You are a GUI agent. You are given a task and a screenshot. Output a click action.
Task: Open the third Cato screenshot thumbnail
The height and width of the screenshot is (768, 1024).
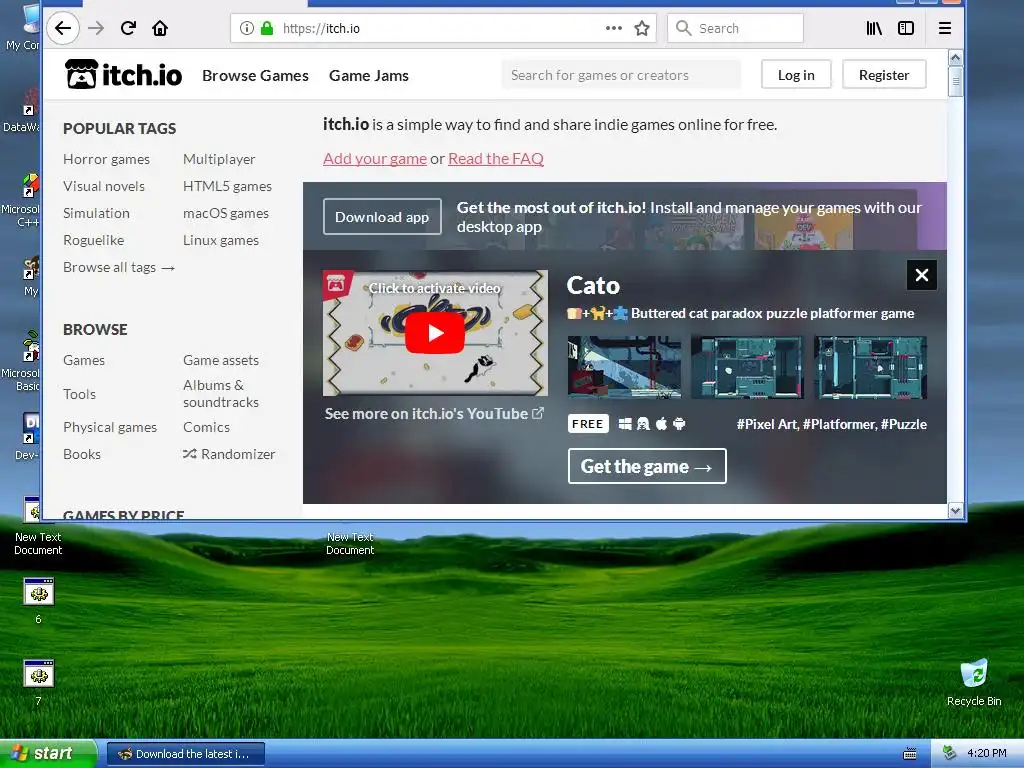(871, 367)
